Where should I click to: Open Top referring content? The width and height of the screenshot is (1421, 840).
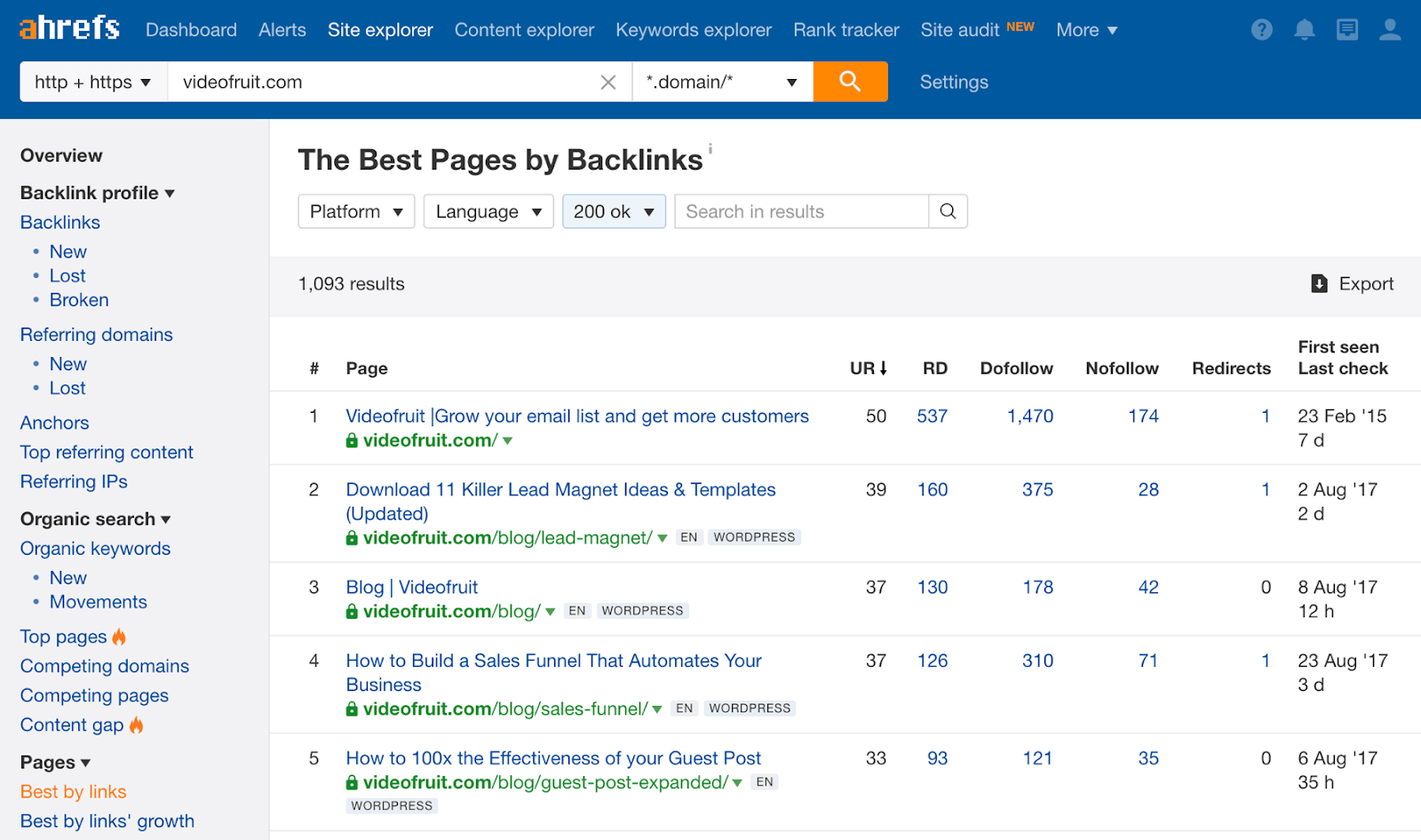click(107, 452)
